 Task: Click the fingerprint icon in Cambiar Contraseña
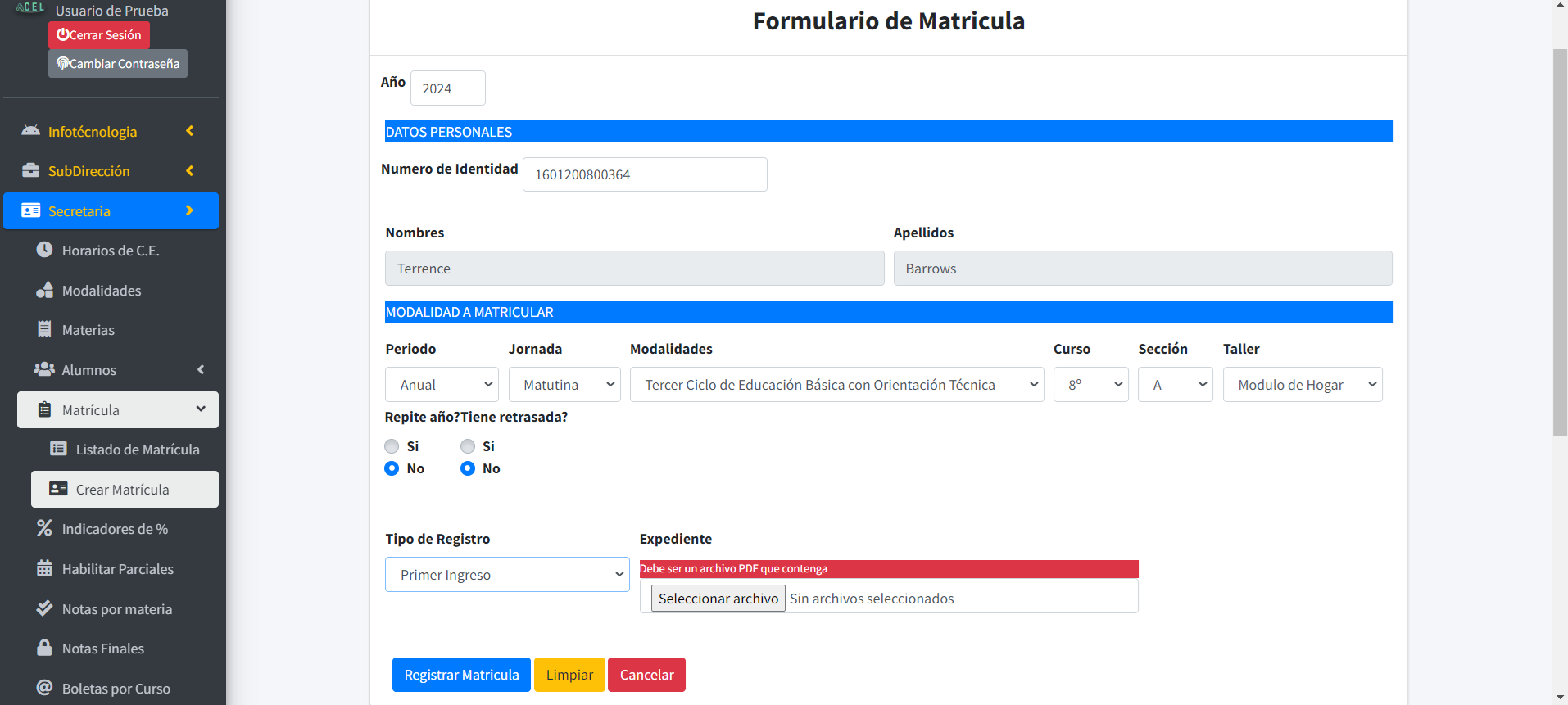click(x=62, y=63)
